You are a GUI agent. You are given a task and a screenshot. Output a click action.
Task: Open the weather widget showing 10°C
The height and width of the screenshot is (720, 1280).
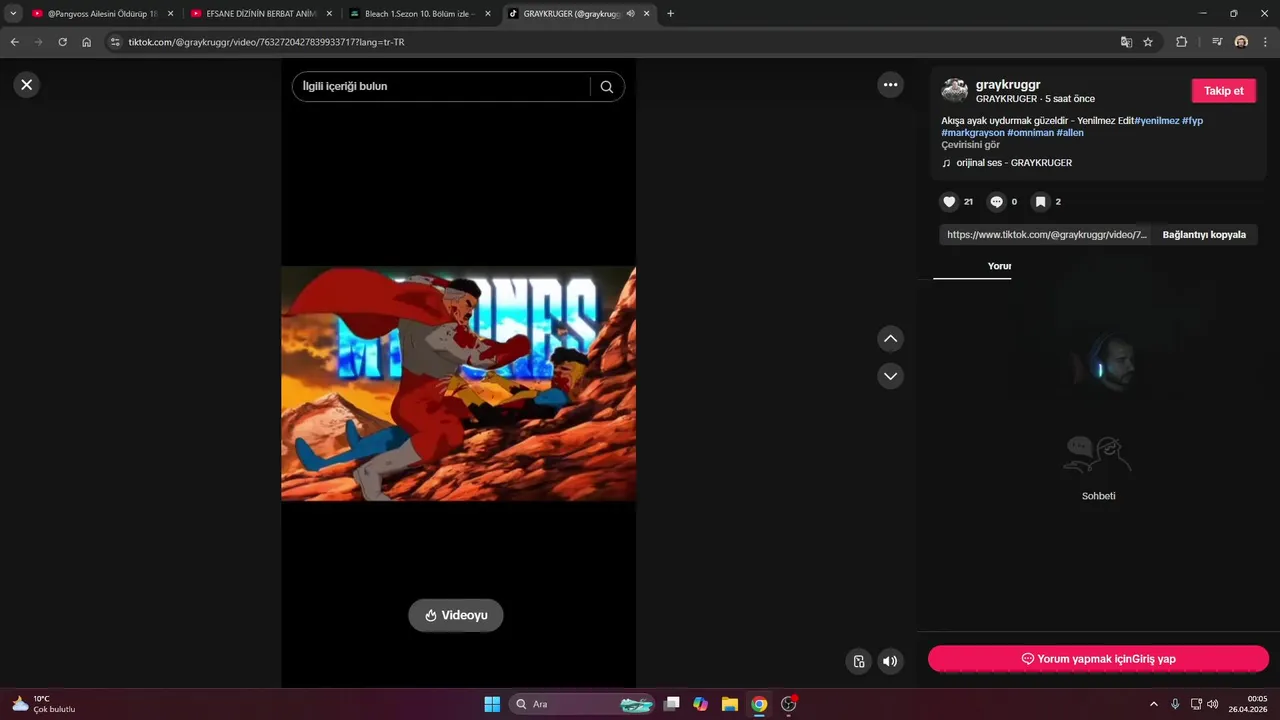(43, 704)
